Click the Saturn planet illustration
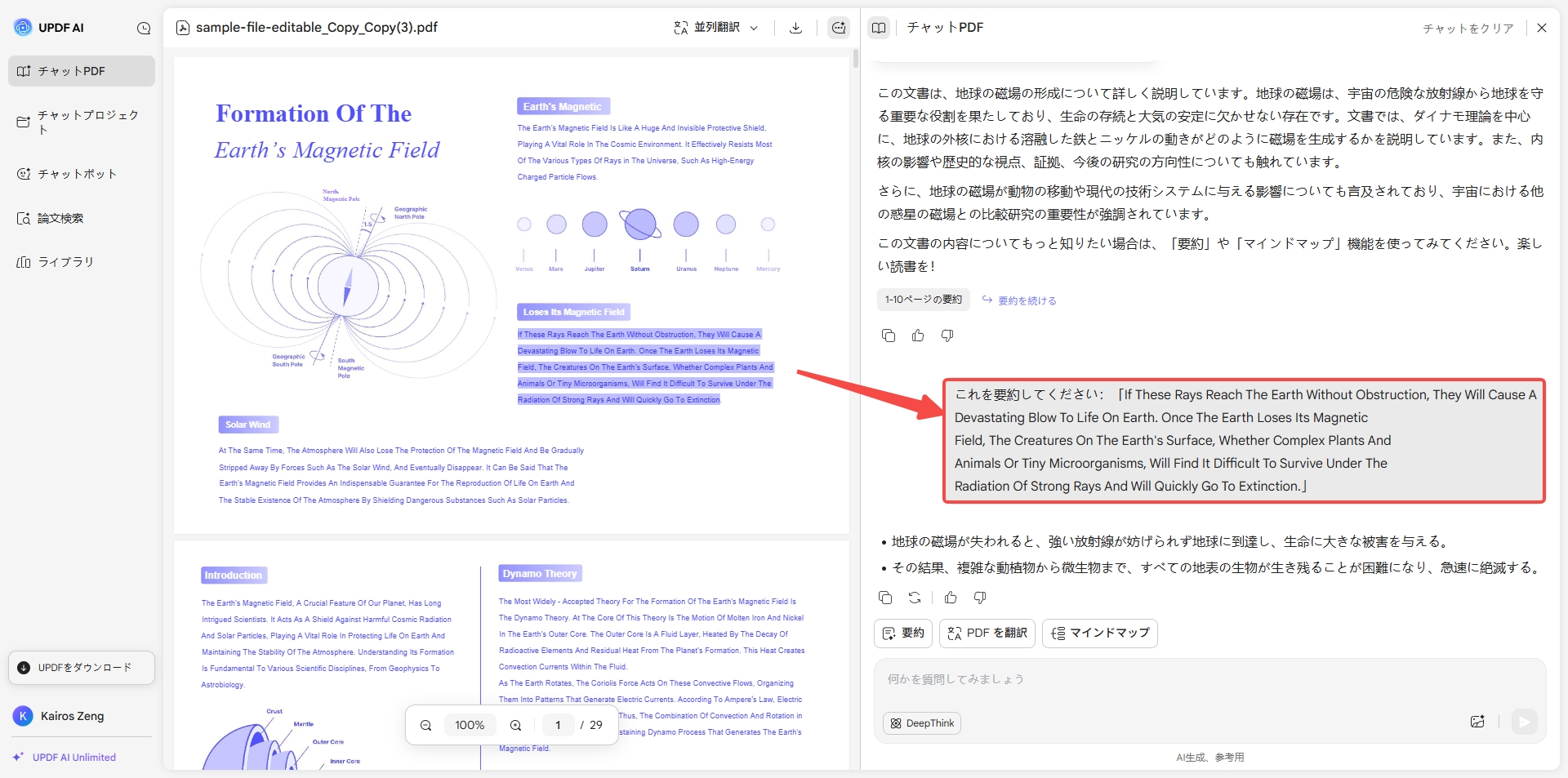This screenshot has width=1568, height=778. pos(640,224)
